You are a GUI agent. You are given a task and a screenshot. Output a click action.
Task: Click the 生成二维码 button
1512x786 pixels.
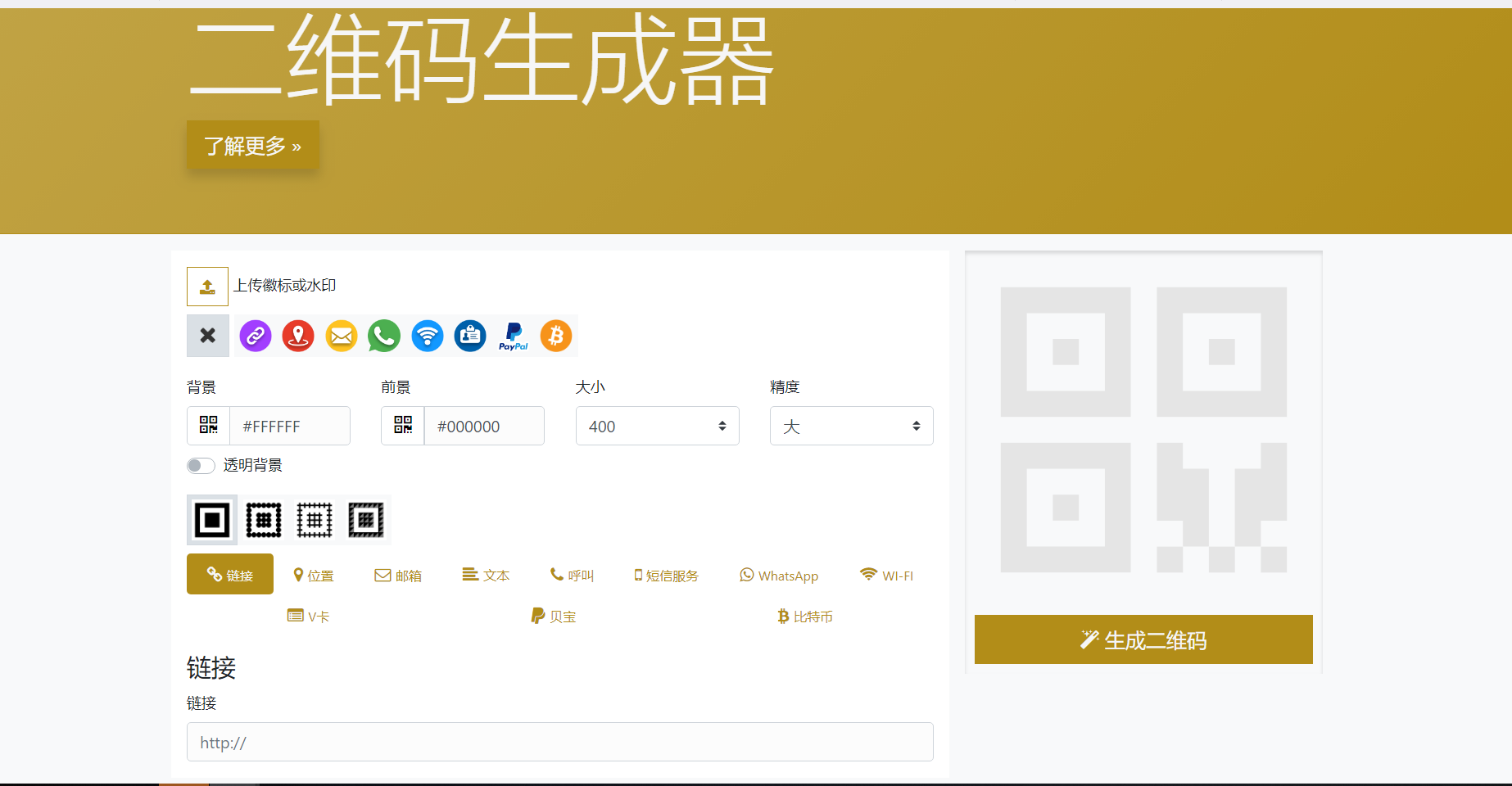(x=1143, y=640)
